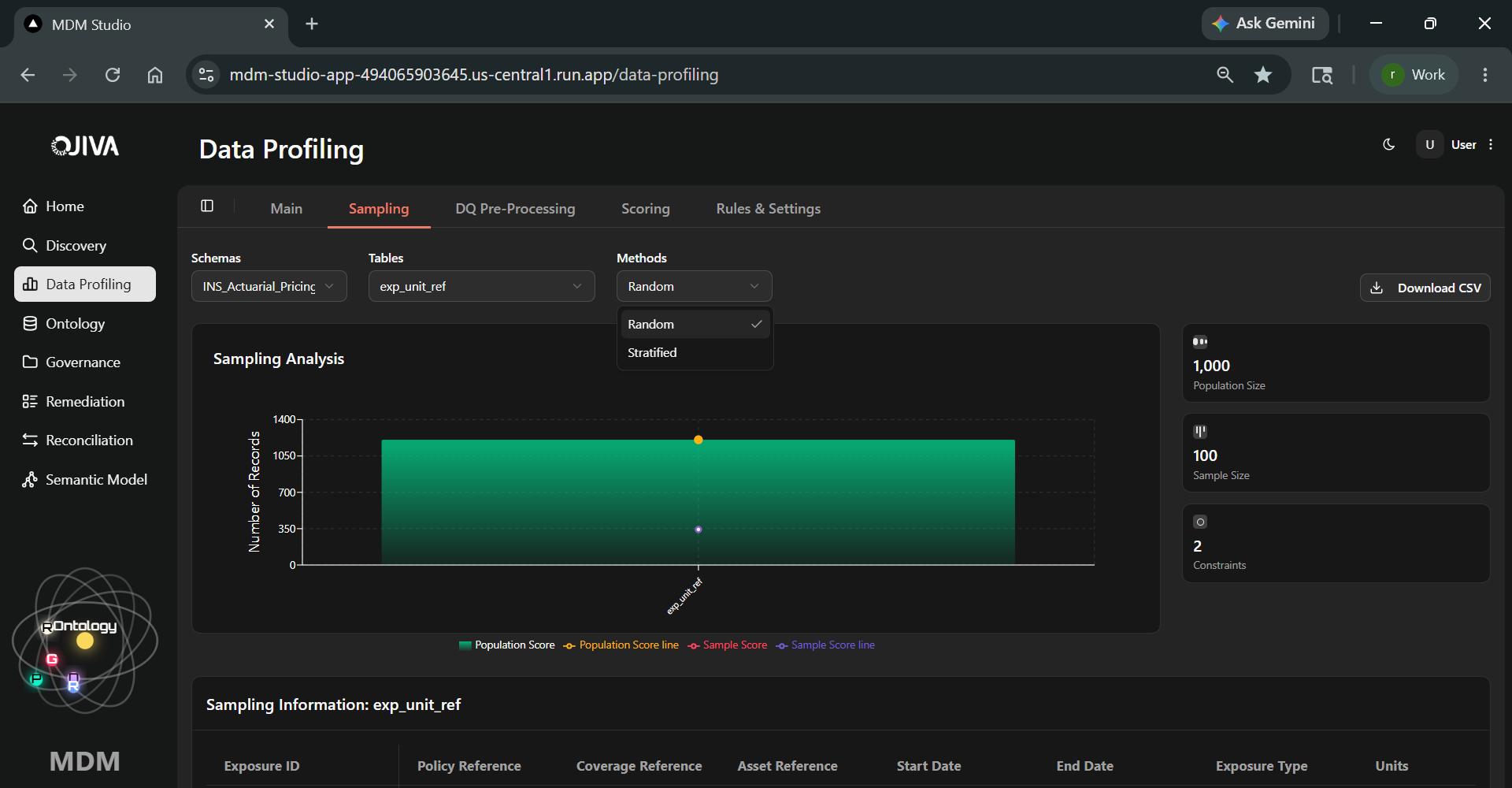This screenshot has width=1512, height=788.
Task: Open Rules & Settings tab
Action: coord(769,209)
